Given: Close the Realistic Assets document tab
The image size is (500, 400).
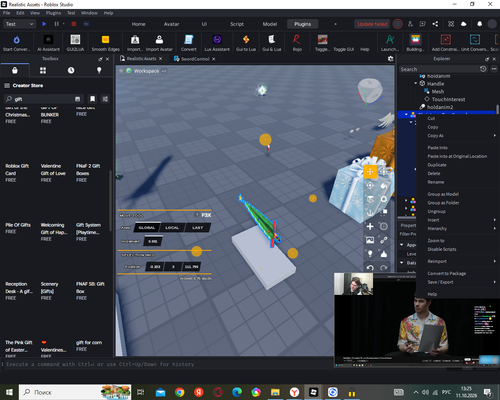Looking at the screenshot, I should click(x=161, y=59).
